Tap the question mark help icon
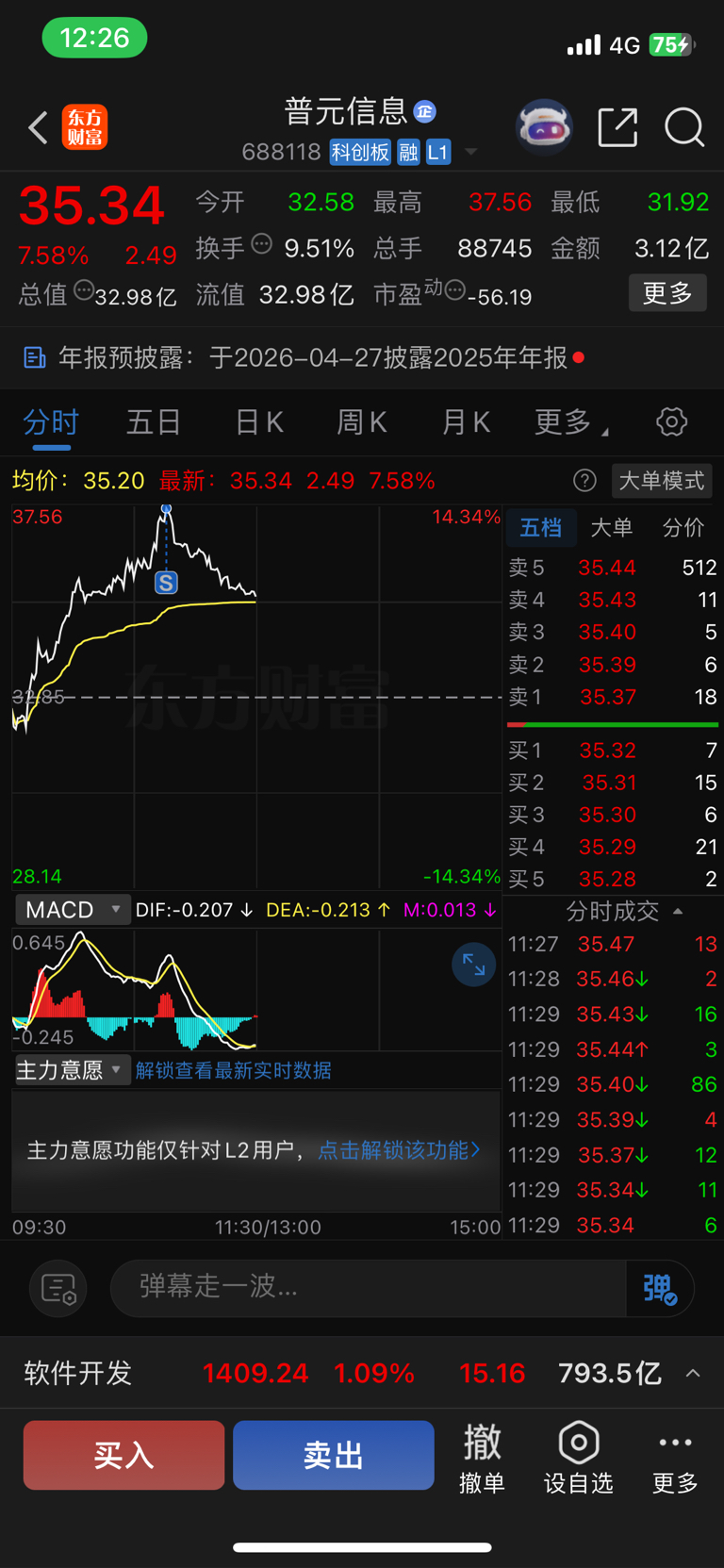Screen dimensions: 724x1568 (x=584, y=481)
